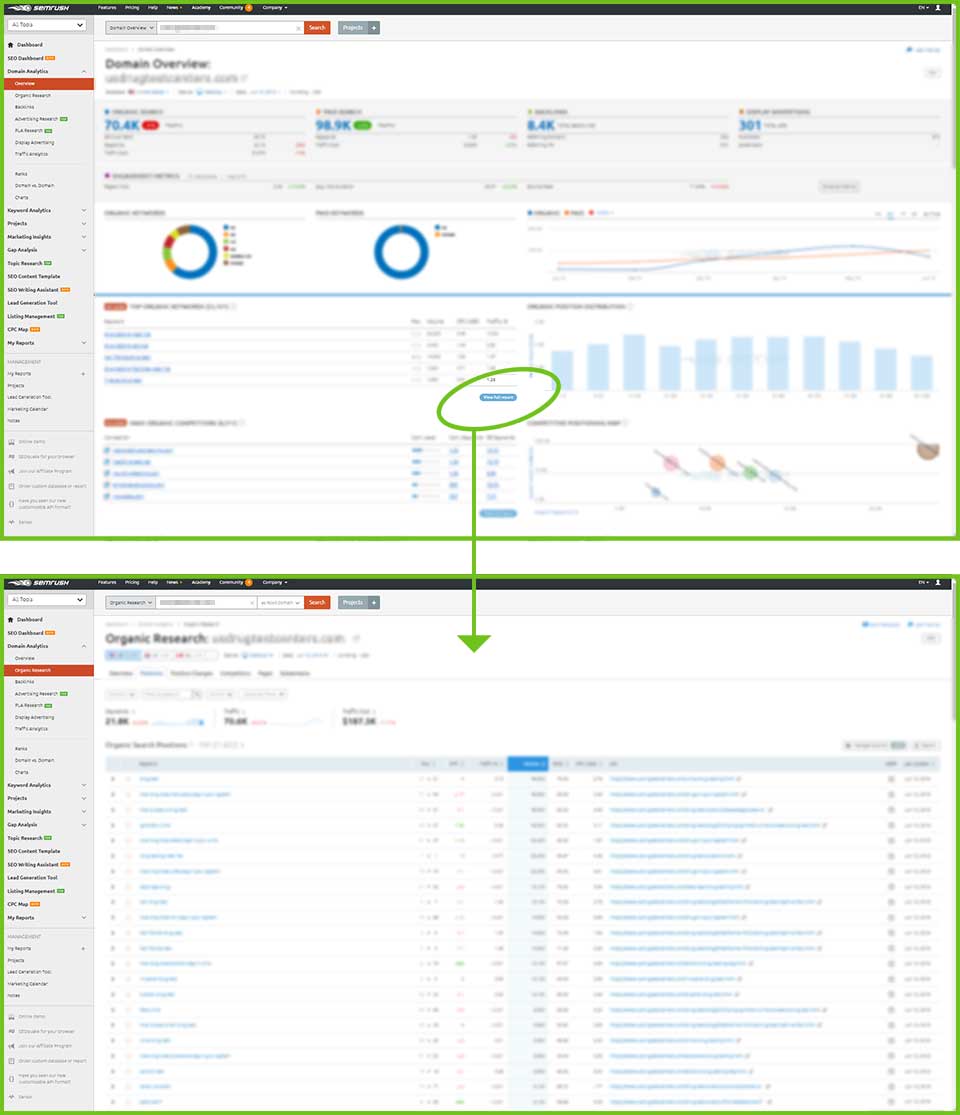Click Online demo icon in Organic Research sidebar
The height and width of the screenshot is (1115, 960).
(x=11, y=1016)
